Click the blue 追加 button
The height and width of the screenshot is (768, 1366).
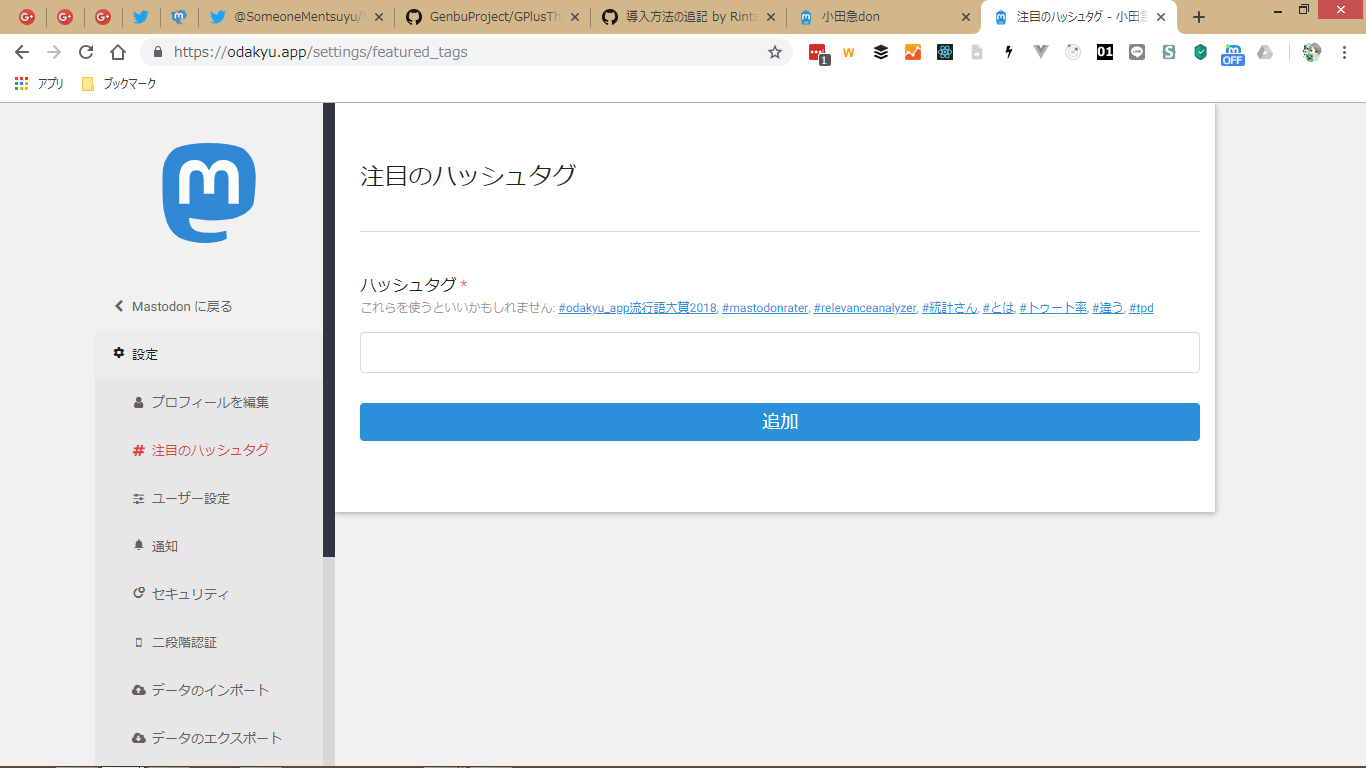click(x=779, y=422)
